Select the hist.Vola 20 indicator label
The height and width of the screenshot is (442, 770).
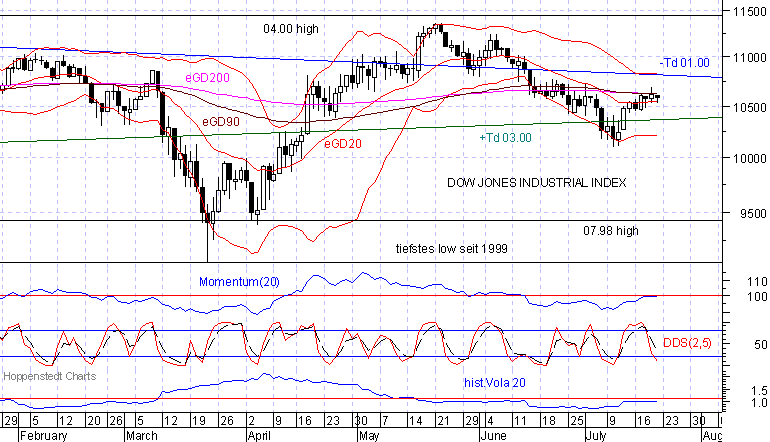click(495, 383)
